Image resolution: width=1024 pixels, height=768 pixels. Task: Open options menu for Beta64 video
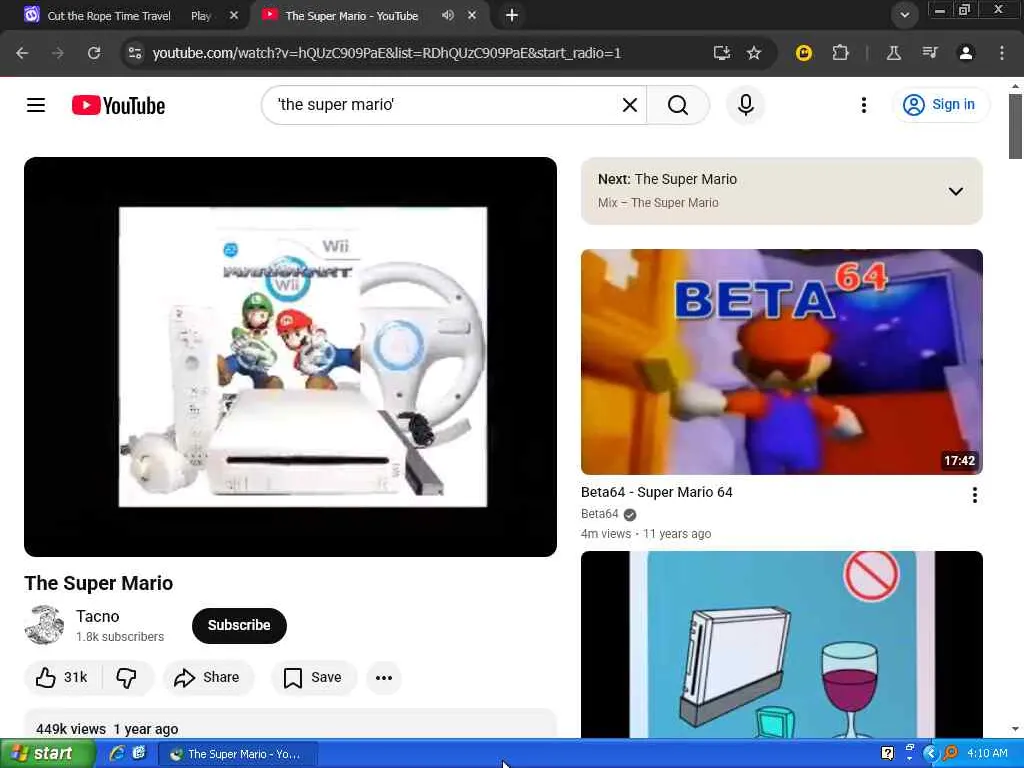(974, 495)
